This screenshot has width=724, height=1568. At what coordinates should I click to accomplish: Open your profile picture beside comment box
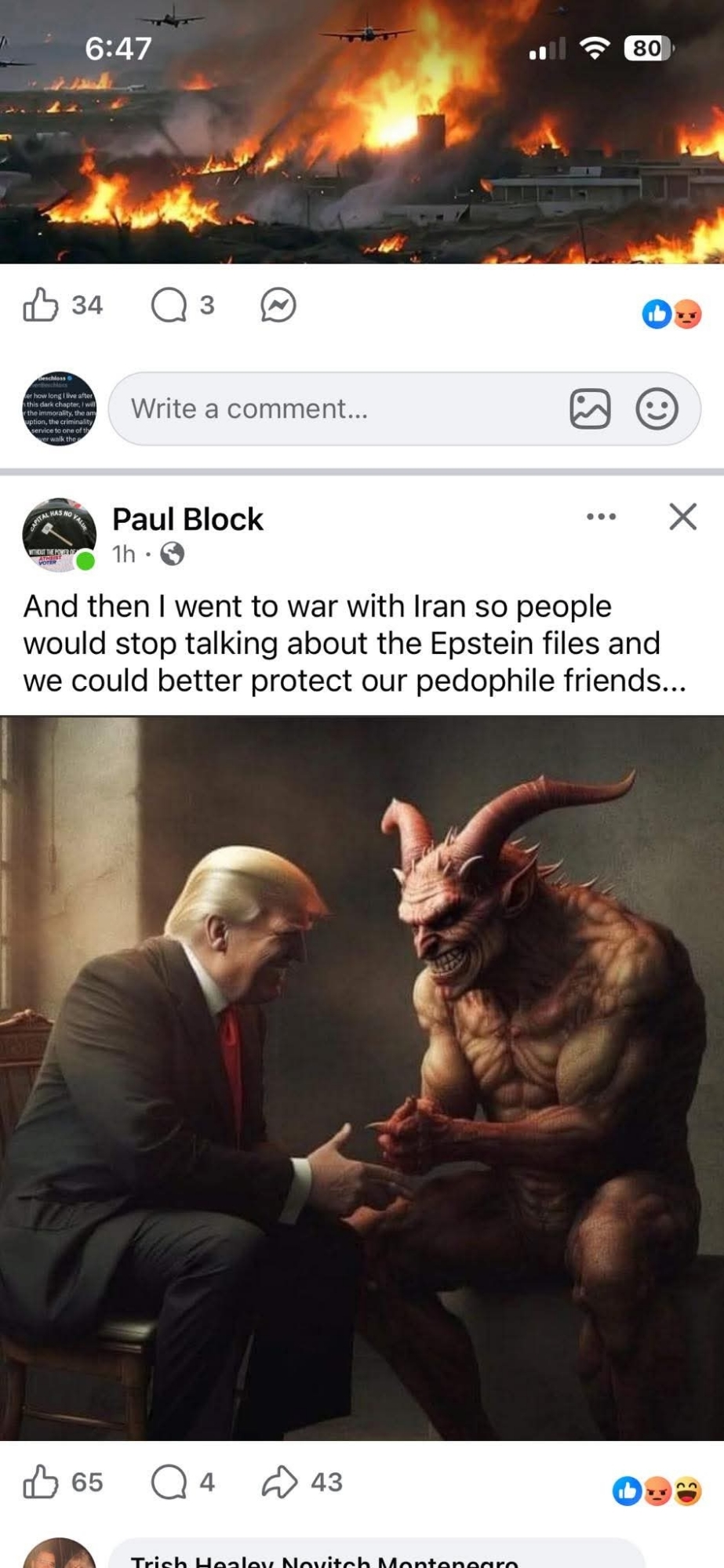coord(60,408)
